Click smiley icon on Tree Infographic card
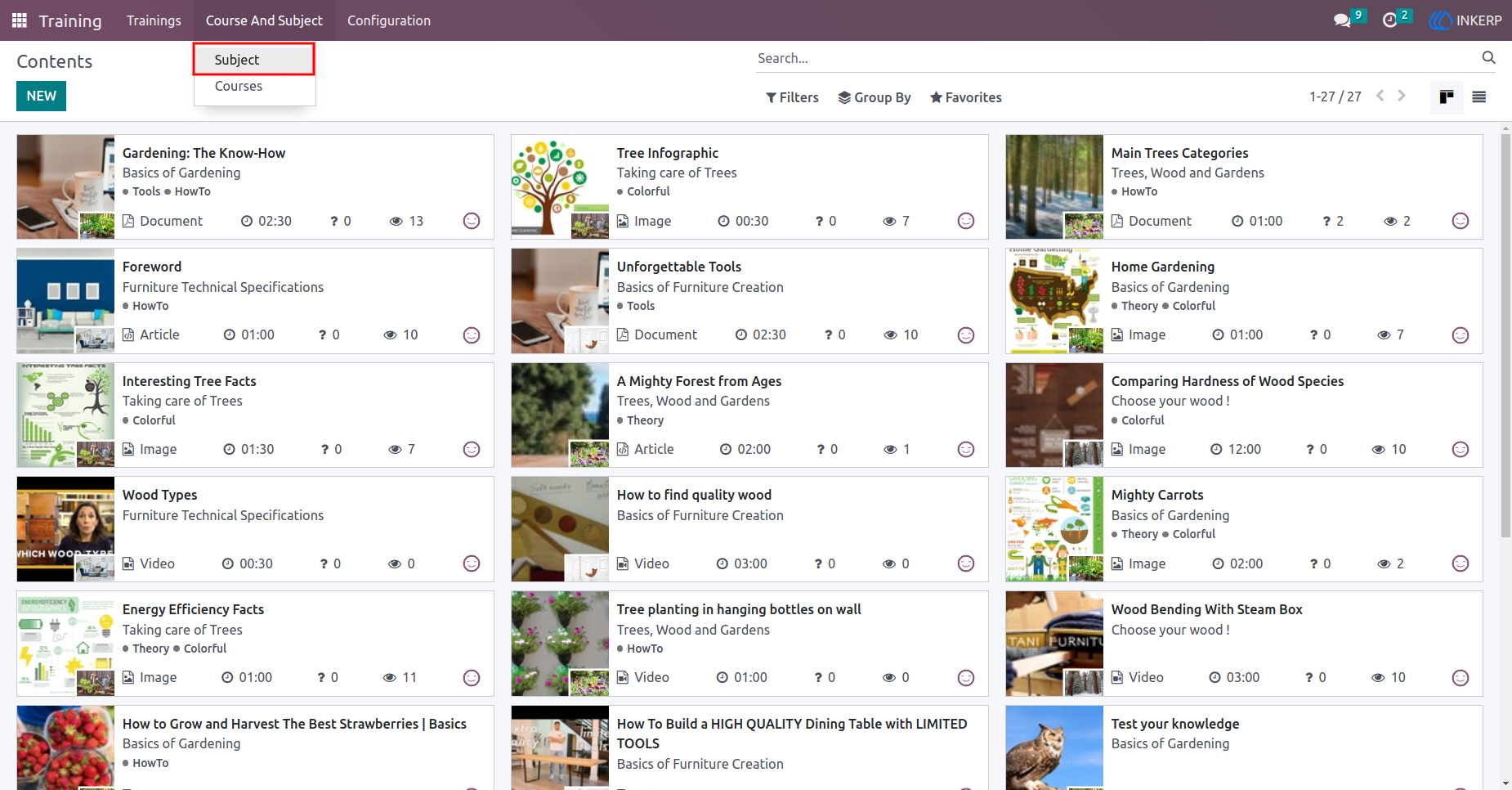Viewport: 1512px width, 790px height. (966, 221)
